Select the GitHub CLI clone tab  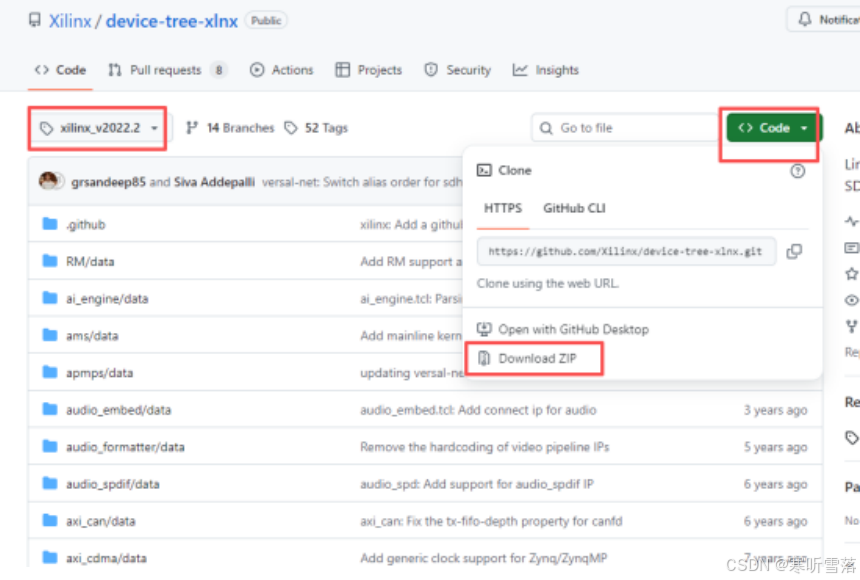pos(574,209)
